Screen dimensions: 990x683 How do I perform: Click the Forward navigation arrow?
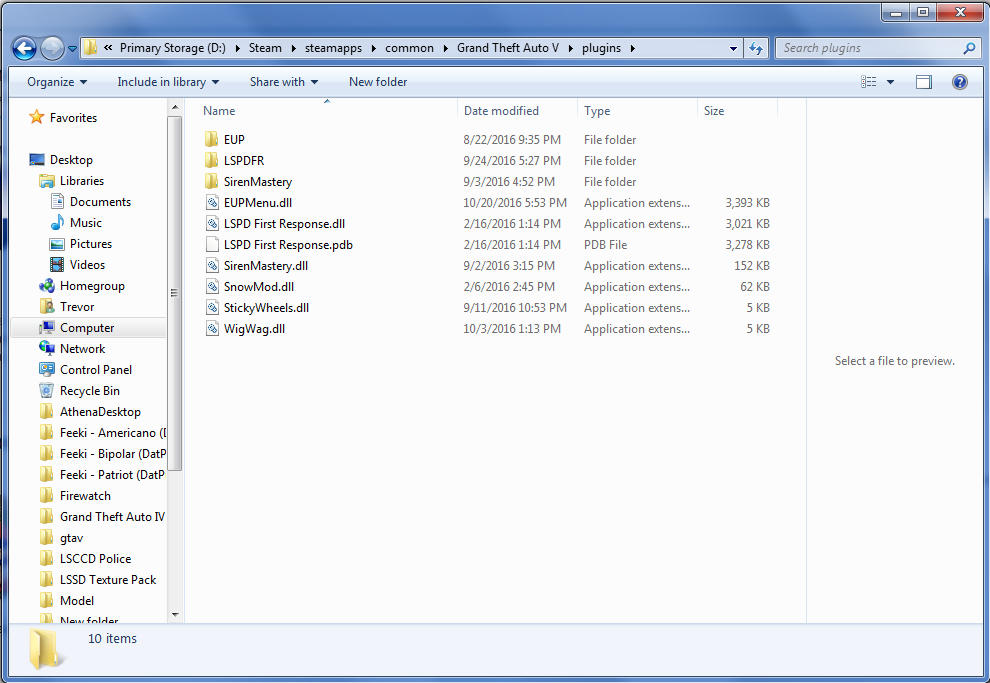[x=52, y=48]
